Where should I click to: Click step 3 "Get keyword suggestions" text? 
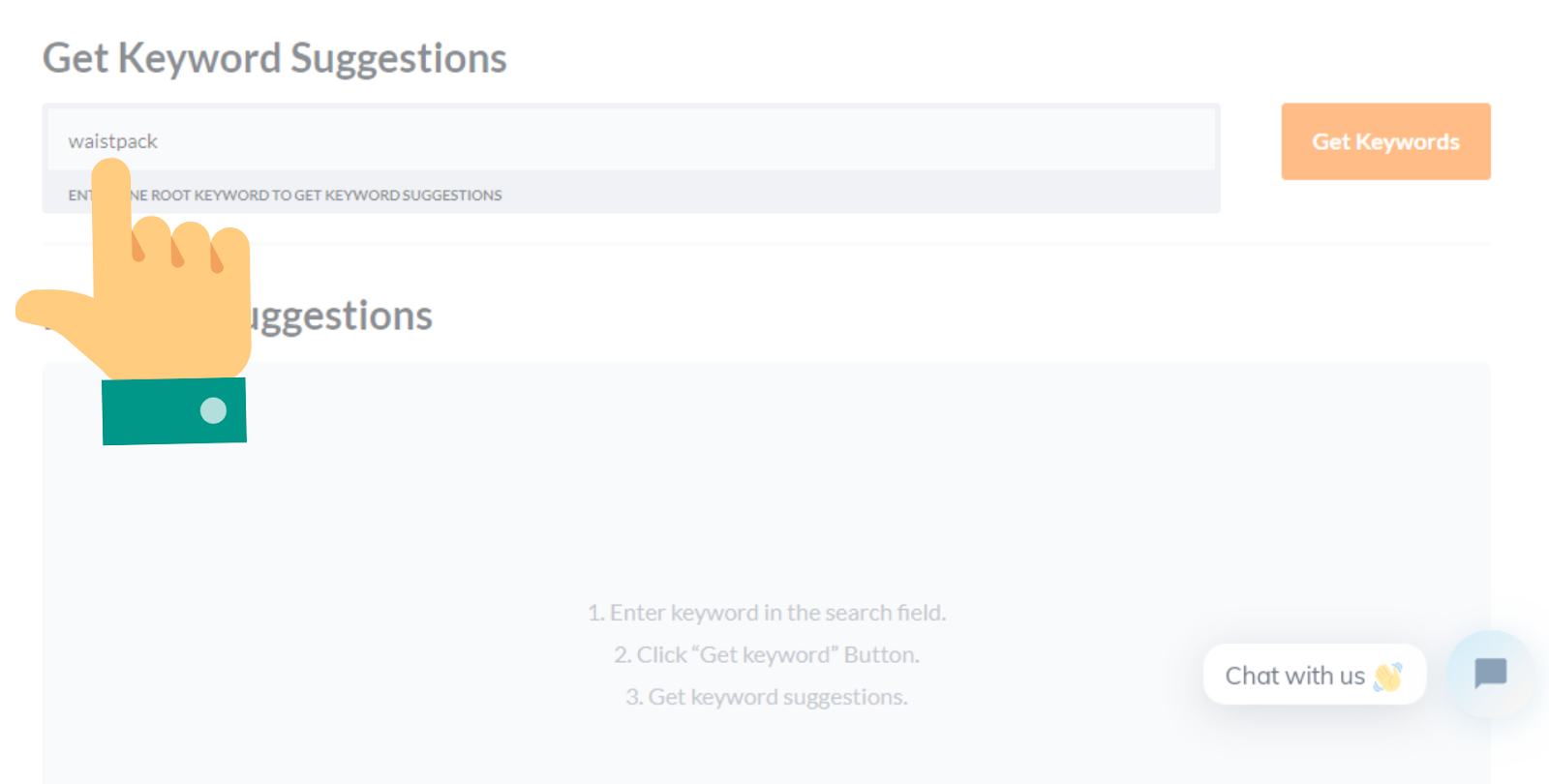click(x=766, y=697)
